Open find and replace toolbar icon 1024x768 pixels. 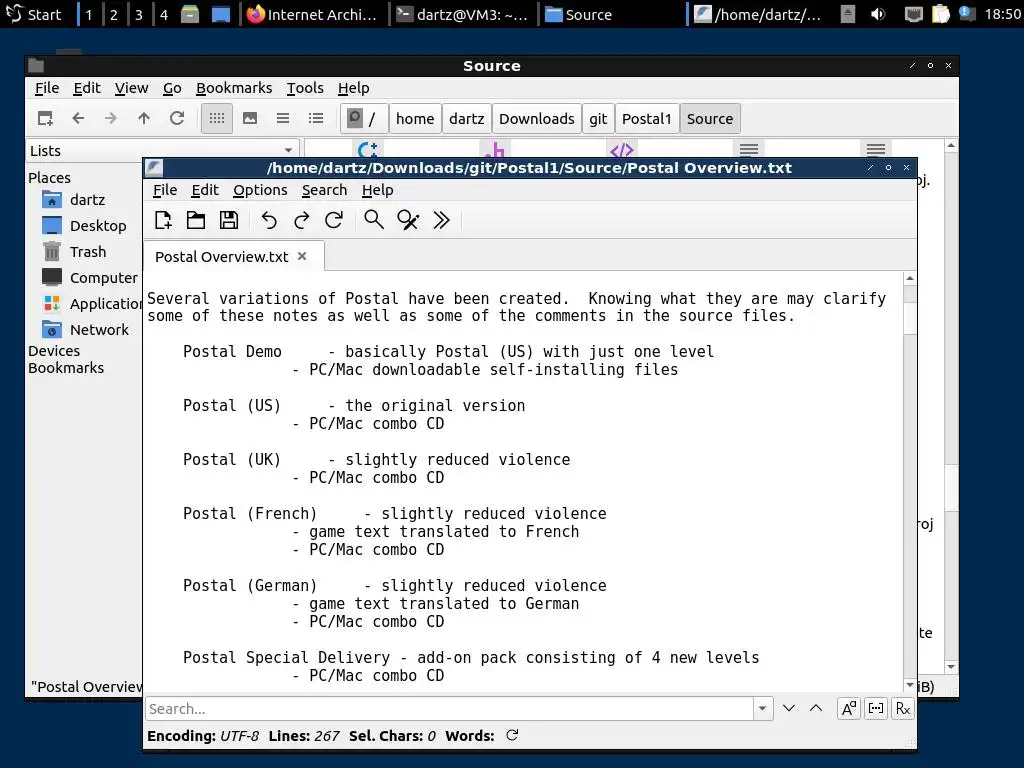tap(408, 220)
